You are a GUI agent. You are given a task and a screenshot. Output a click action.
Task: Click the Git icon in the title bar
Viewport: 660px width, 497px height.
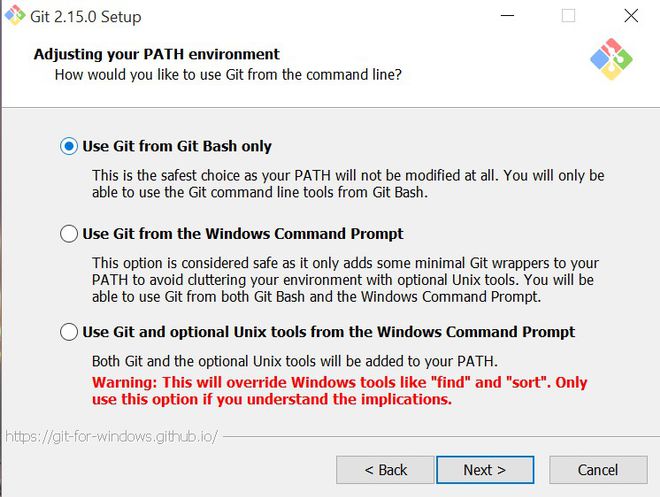15,16
